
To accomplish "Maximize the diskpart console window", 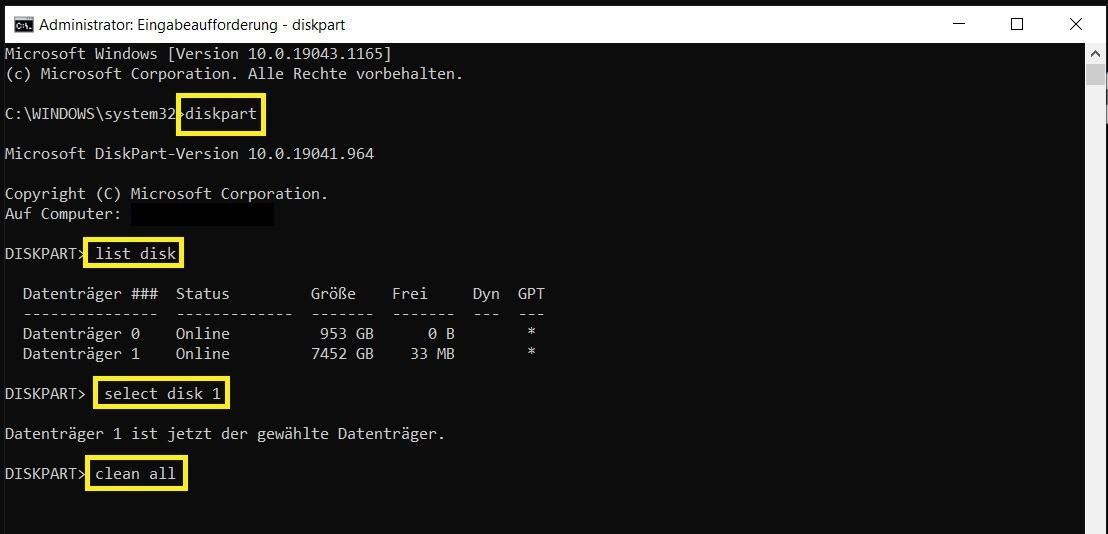I will point(1017,24).
